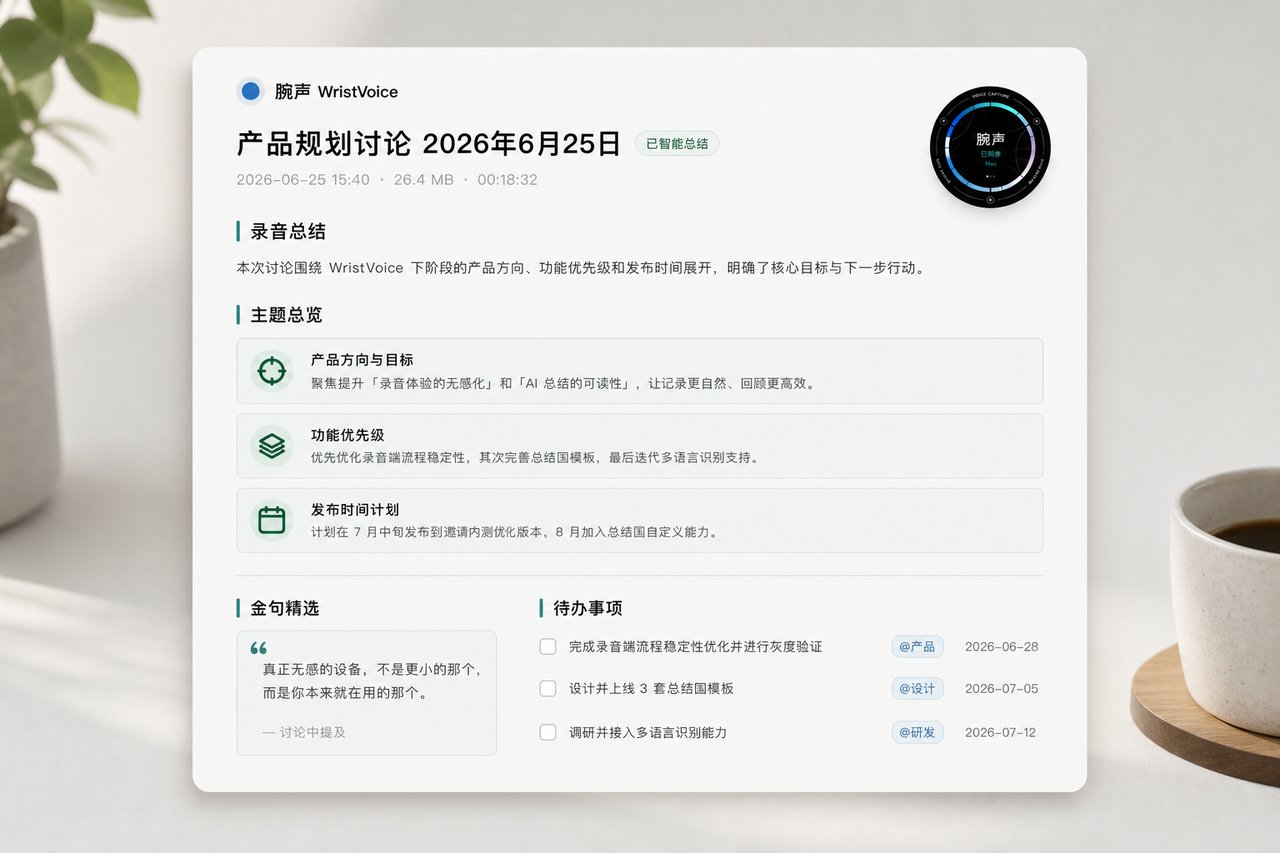Click the layers icon for 功能优先级
Image resolution: width=1280 pixels, height=853 pixels.
271,446
